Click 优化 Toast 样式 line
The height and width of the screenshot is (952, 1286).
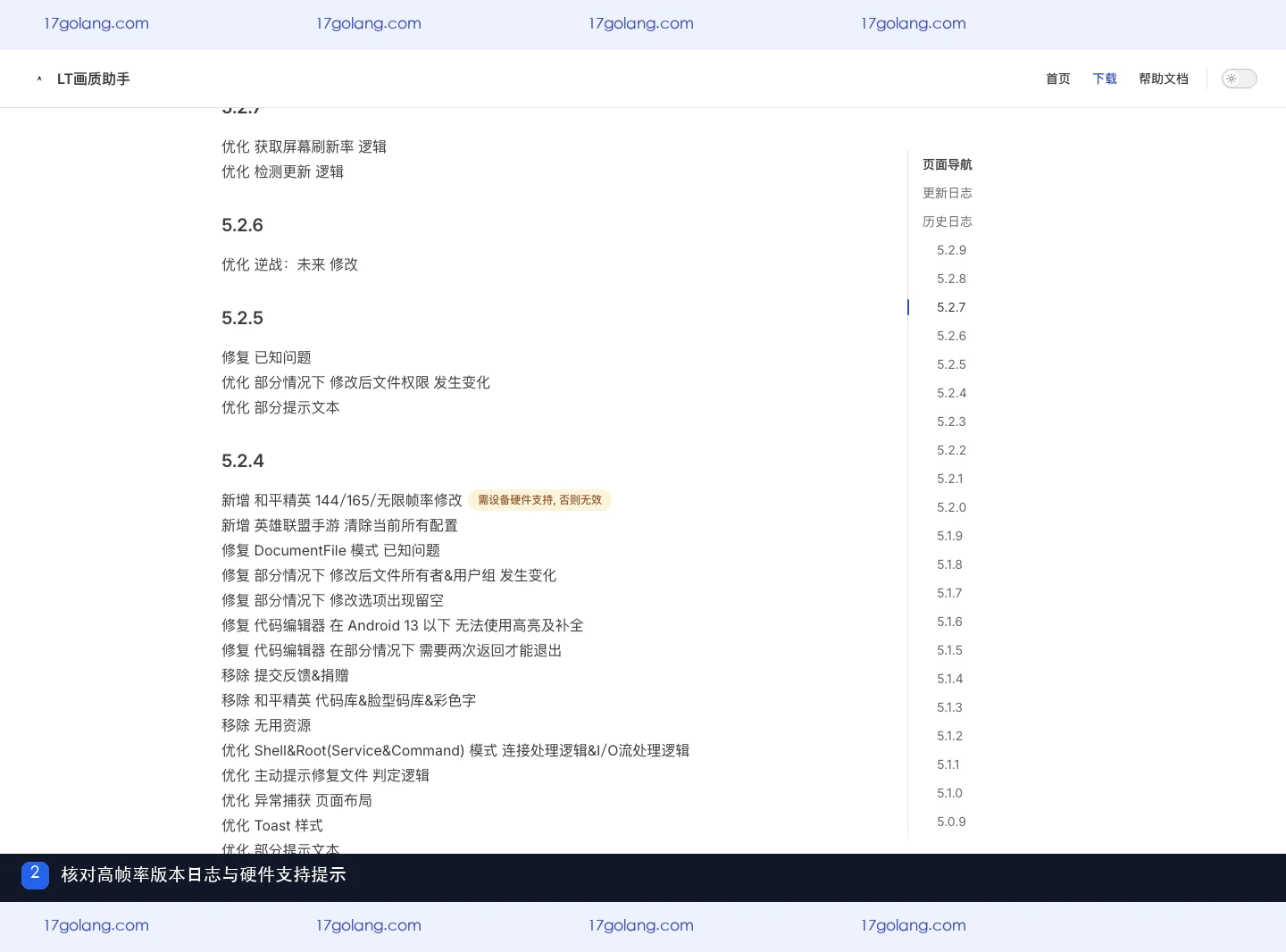coord(272,825)
